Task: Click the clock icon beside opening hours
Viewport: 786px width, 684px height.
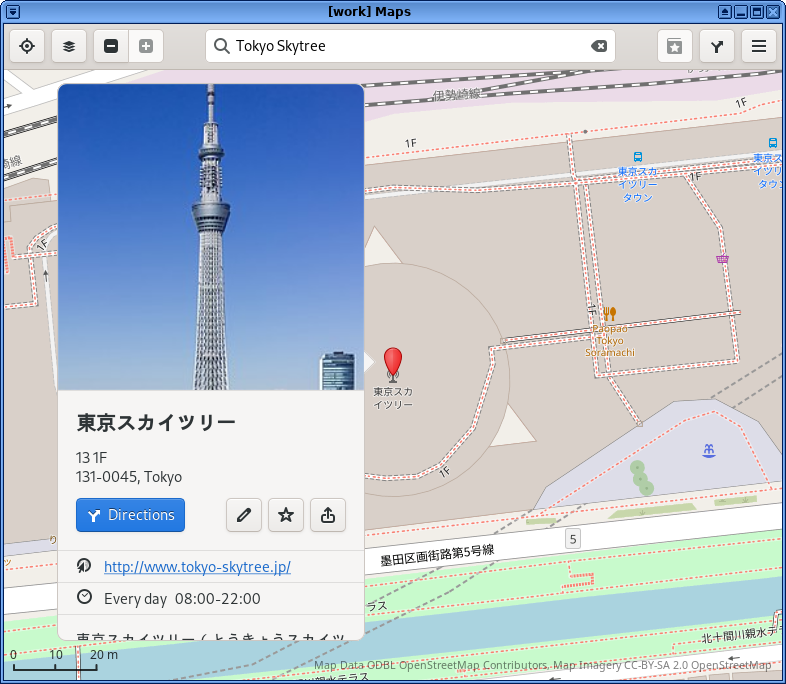Action: click(x=84, y=597)
